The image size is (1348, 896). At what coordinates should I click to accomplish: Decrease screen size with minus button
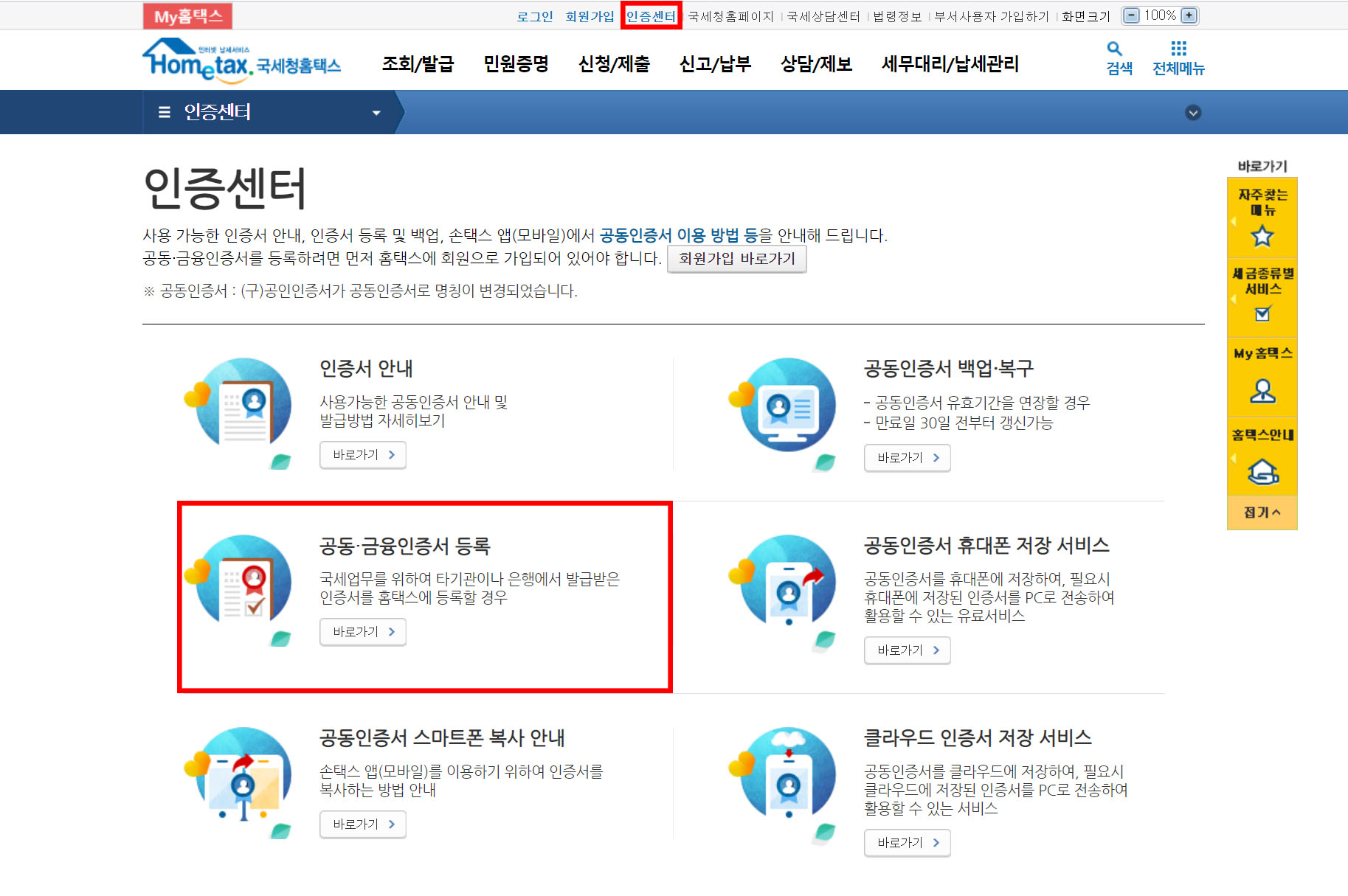(x=1131, y=15)
